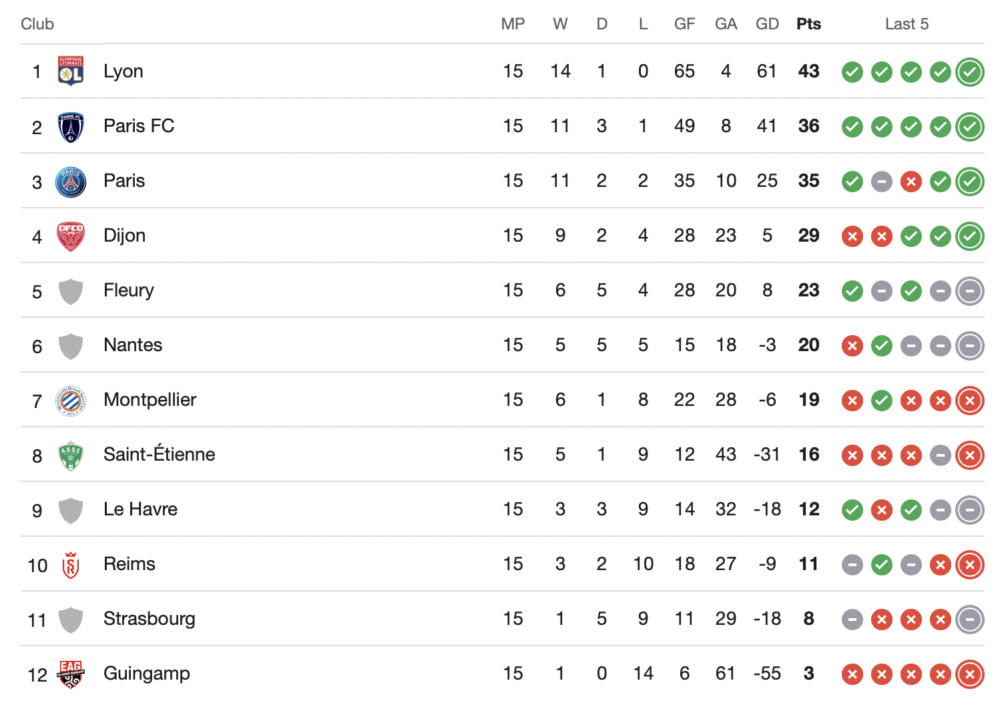Click the Dijon club crest icon
The height and width of the screenshot is (713, 1000).
(x=70, y=236)
